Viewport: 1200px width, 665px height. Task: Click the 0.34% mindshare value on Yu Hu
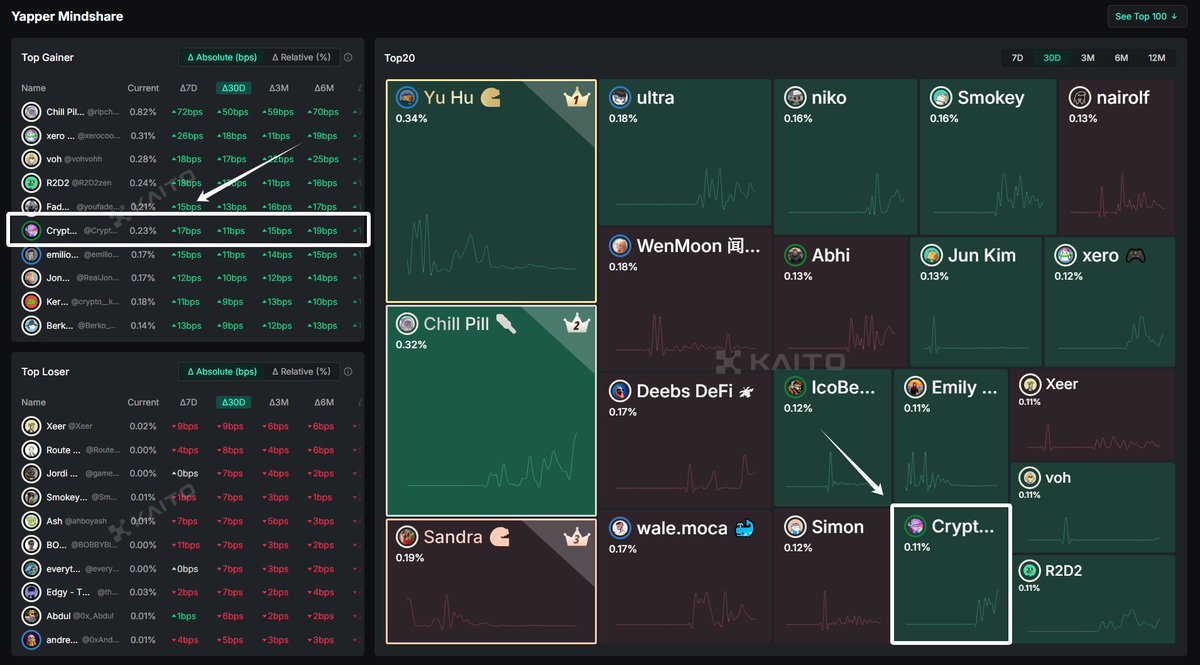pyautogui.click(x=411, y=119)
